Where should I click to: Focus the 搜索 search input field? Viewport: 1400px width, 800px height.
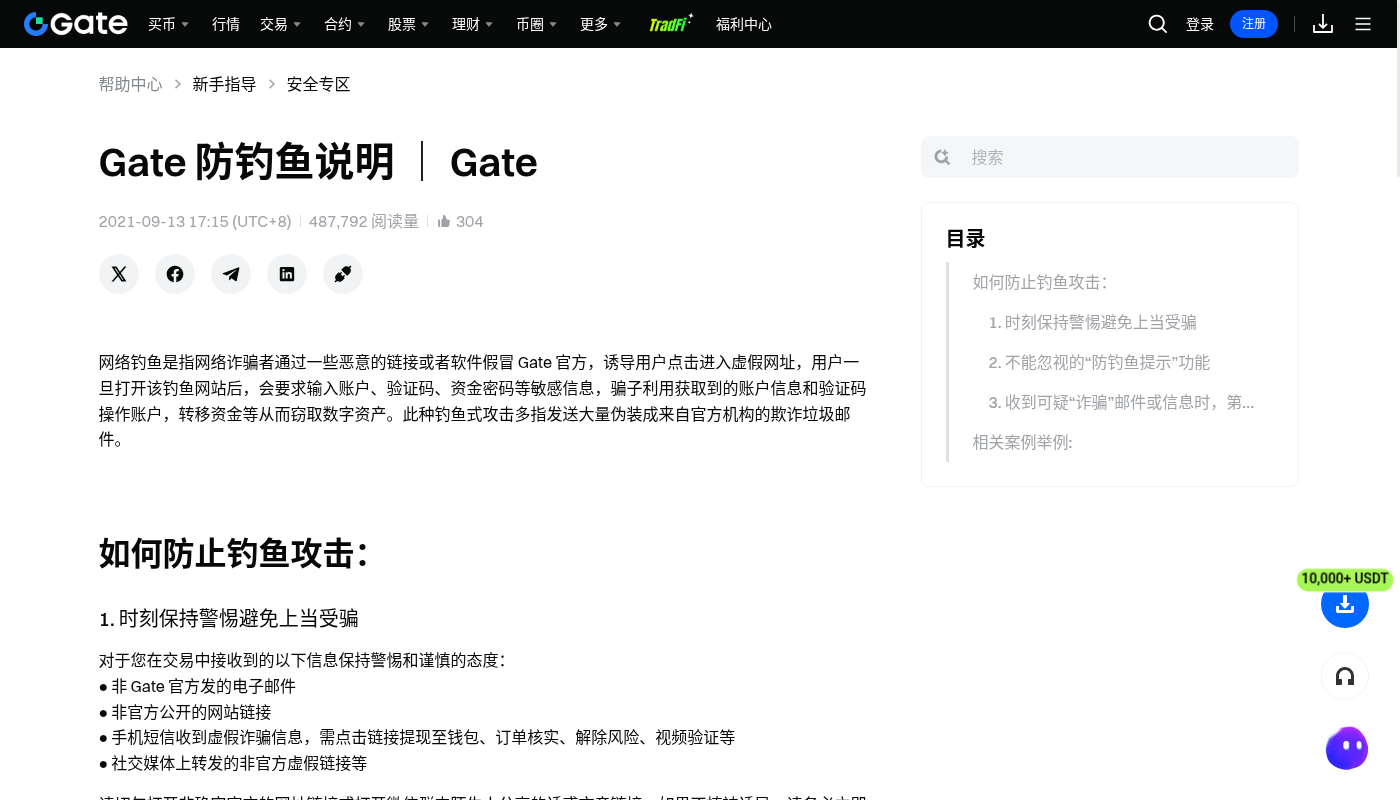pyautogui.click(x=1110, y=157)
